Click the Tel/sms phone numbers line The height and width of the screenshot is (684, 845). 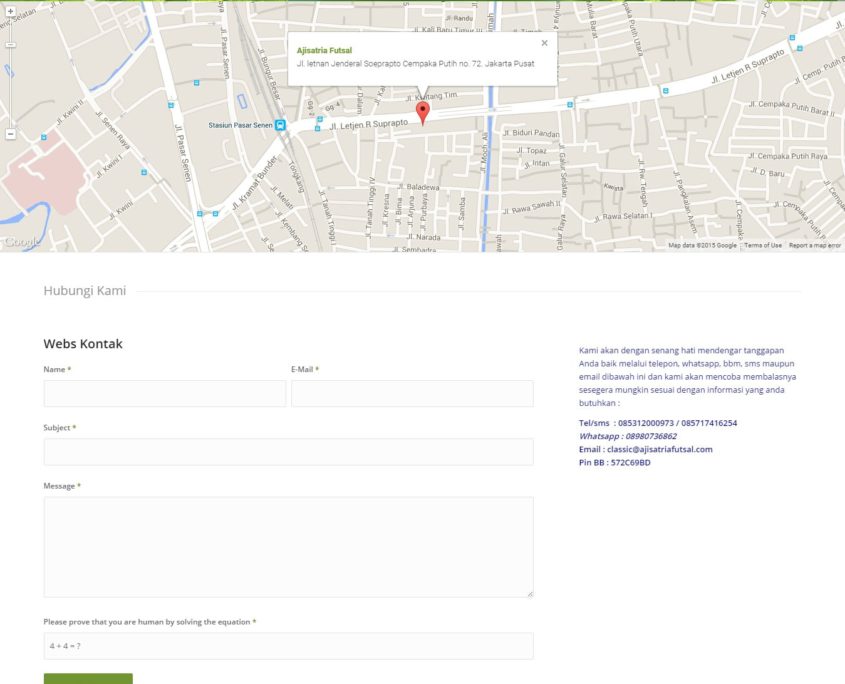658,423
